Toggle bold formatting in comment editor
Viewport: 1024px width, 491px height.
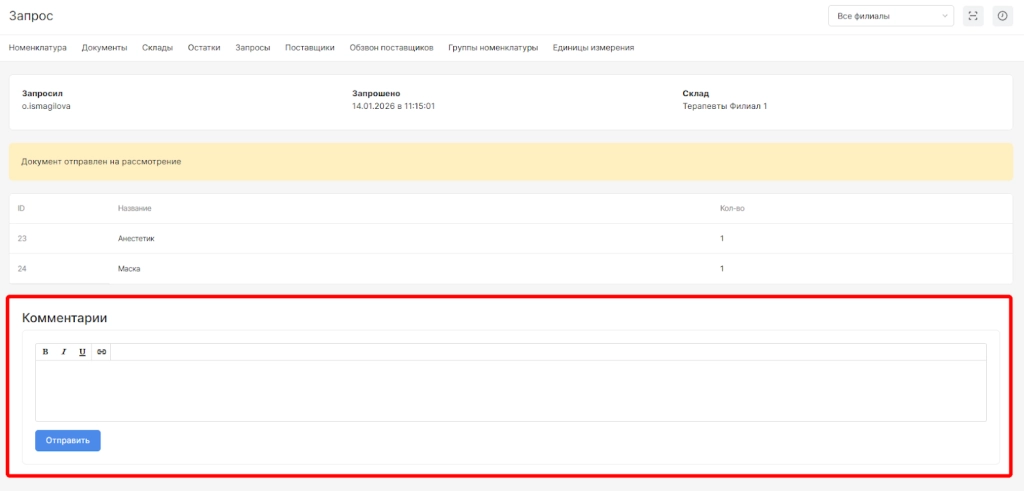point(45,352)
